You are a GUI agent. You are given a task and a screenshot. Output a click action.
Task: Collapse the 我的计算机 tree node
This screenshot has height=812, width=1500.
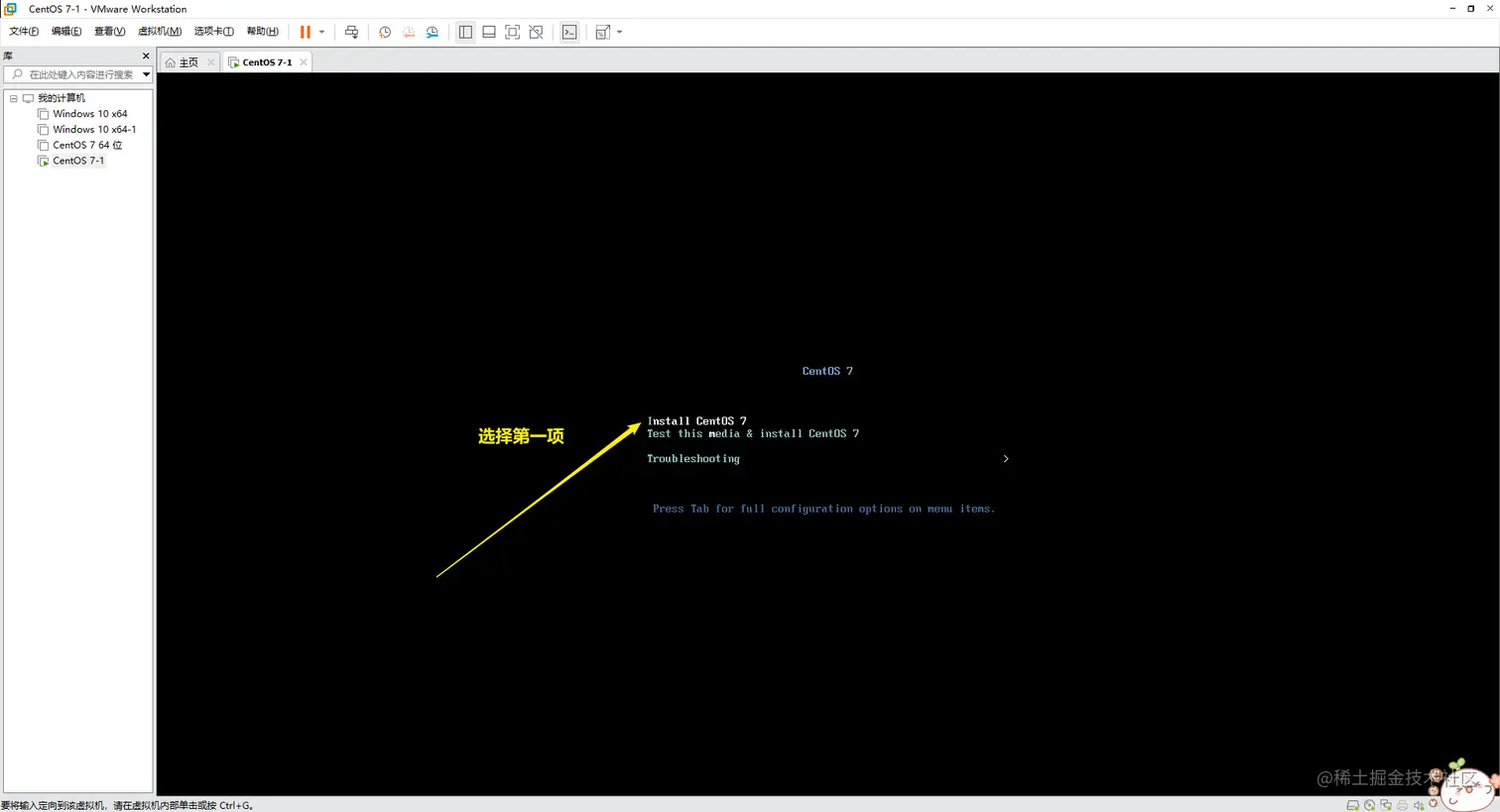[x=14, y=98]
